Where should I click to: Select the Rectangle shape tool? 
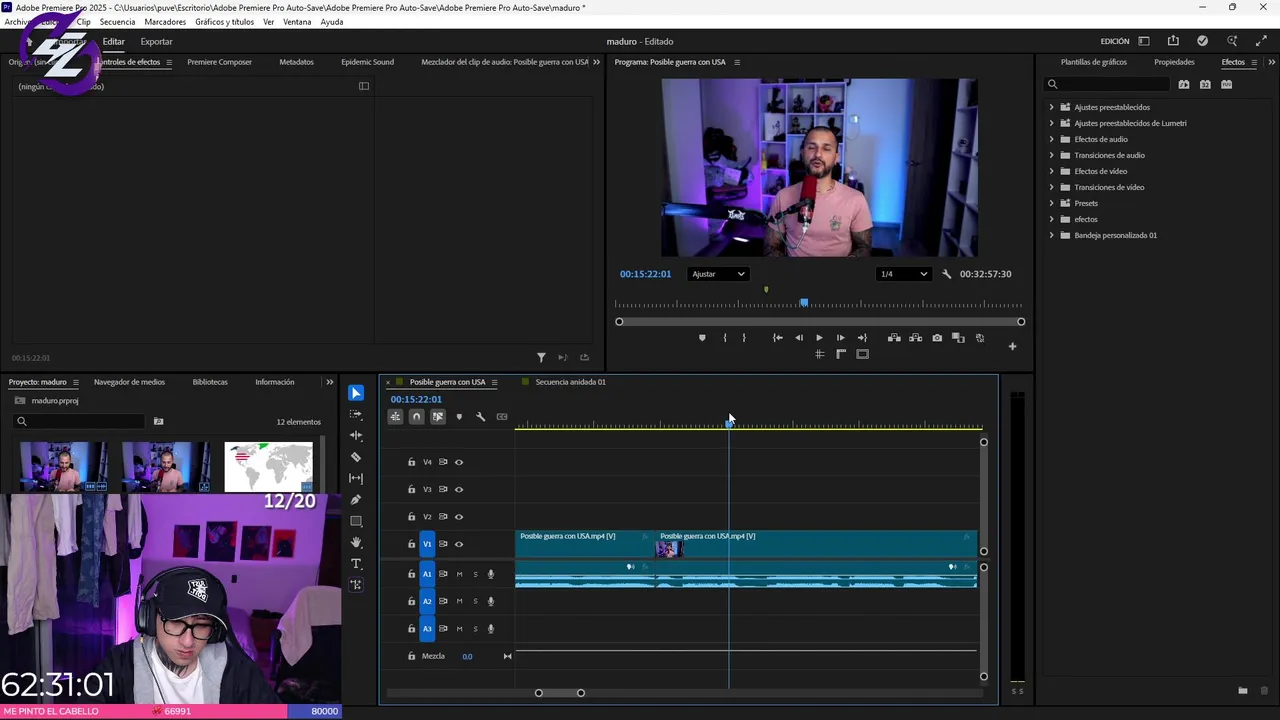(x=356, y=522)
